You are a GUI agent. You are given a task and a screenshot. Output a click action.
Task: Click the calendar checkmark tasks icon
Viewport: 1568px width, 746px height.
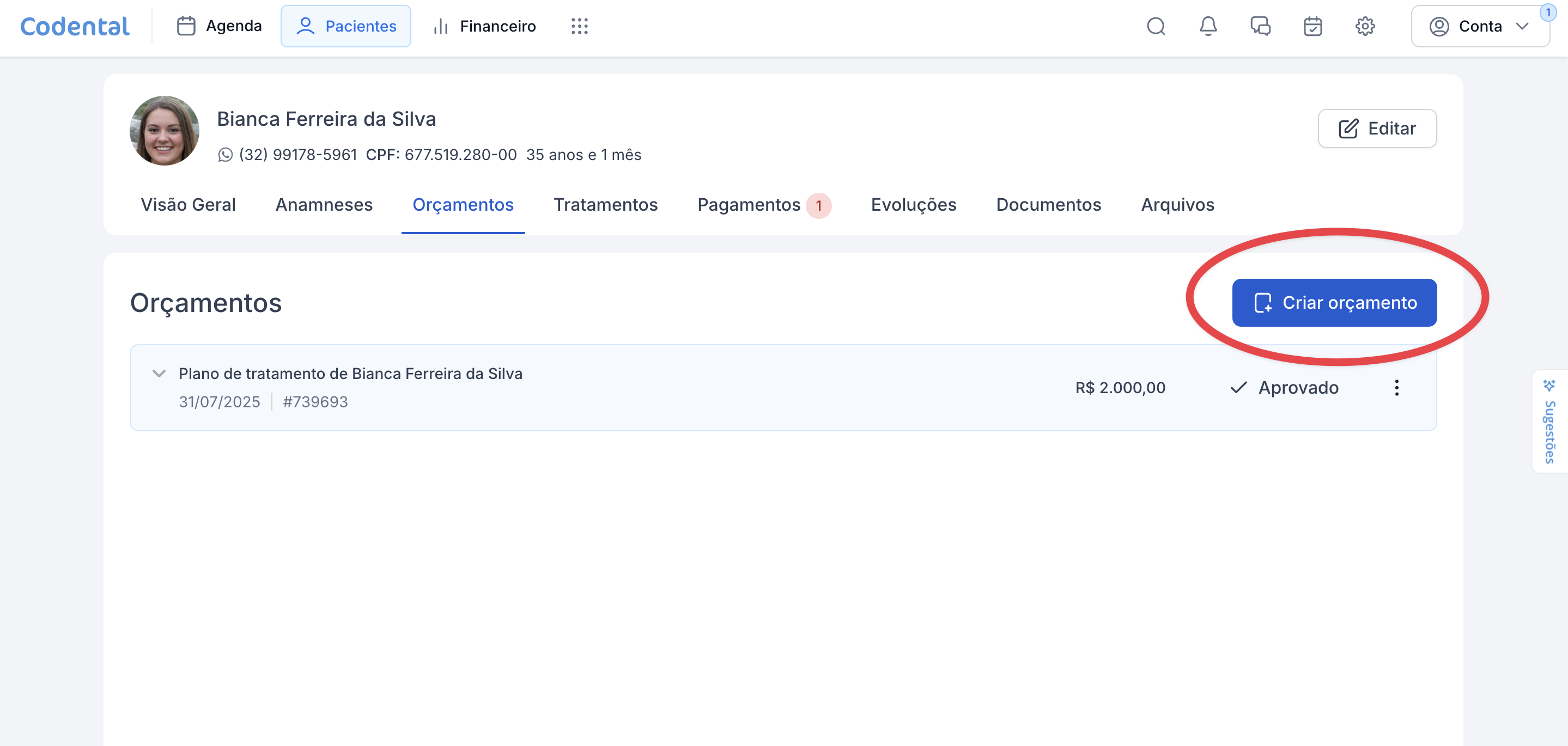click(1312, 26)
